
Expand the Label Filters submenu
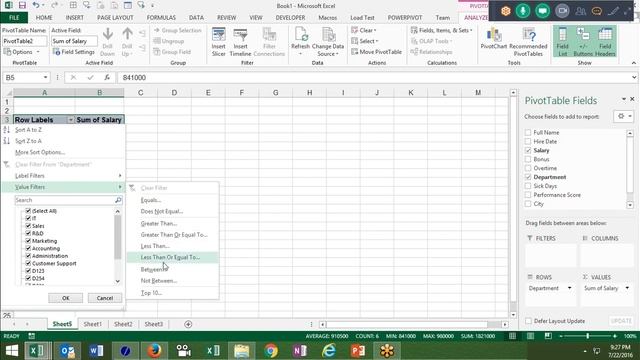pyautogui.click(x=63, y=176)
